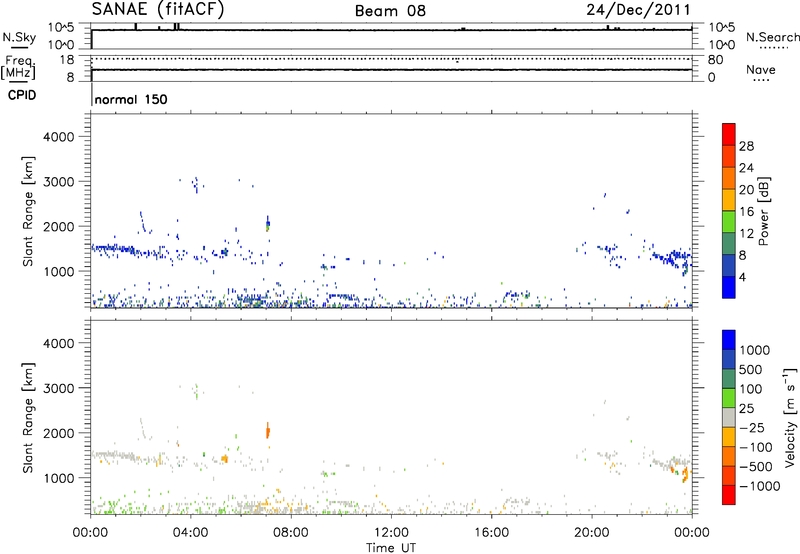Click the N.Sky axis label
Screen dimensions: 800x554
pos(19,37)
